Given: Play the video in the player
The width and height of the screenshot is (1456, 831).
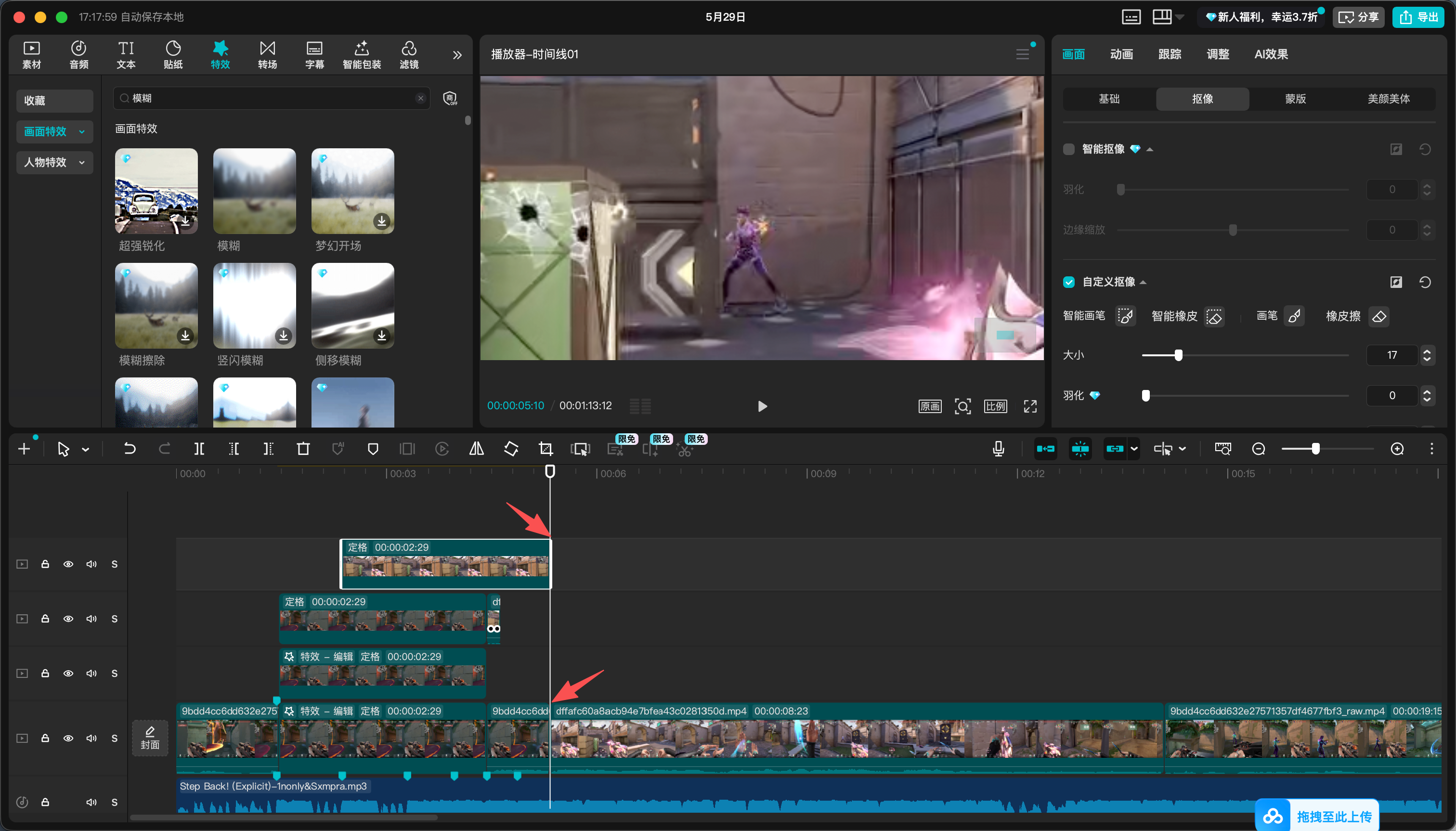Looking at the screenshot, I should click(x=762, y=406).
